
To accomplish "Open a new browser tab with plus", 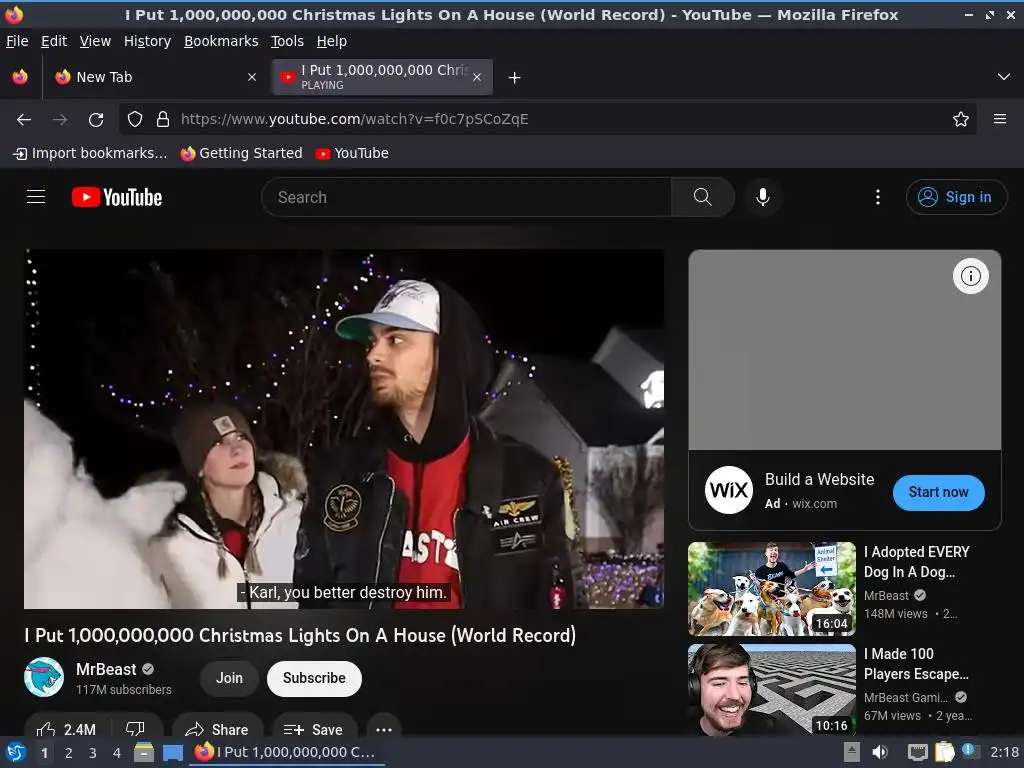I will pyautogui.click(x=515, y=78).
